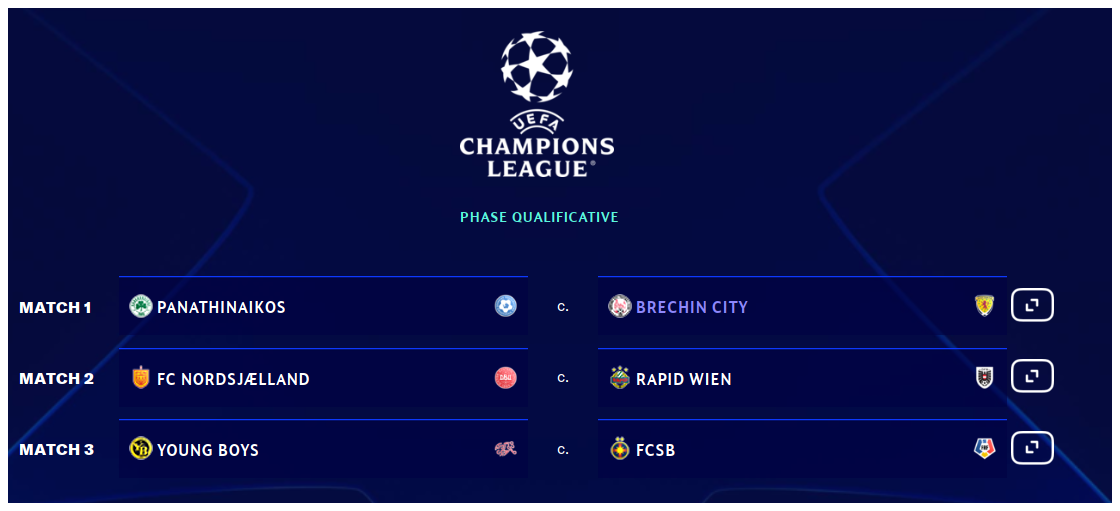Viewport: 1120px width, 511px height.
Task: Click the Swiss federation badge beside Young Boys
Action: click(x=506, y=448)
